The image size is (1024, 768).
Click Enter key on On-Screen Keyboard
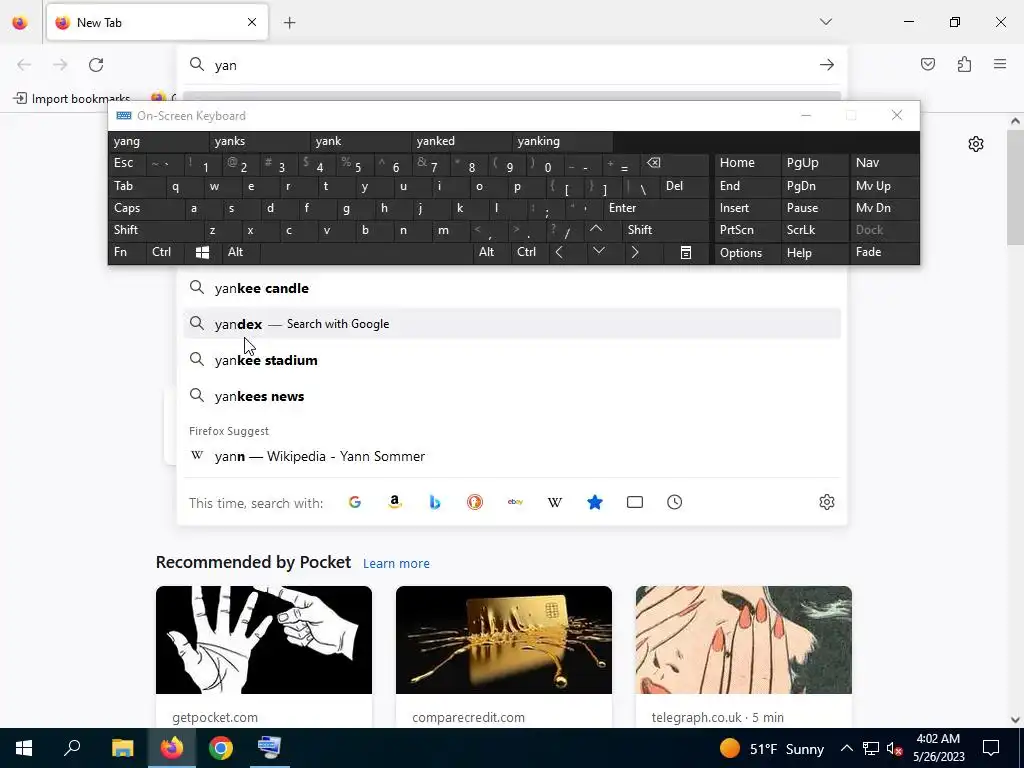pyautogui.click(x=656, y=208)
